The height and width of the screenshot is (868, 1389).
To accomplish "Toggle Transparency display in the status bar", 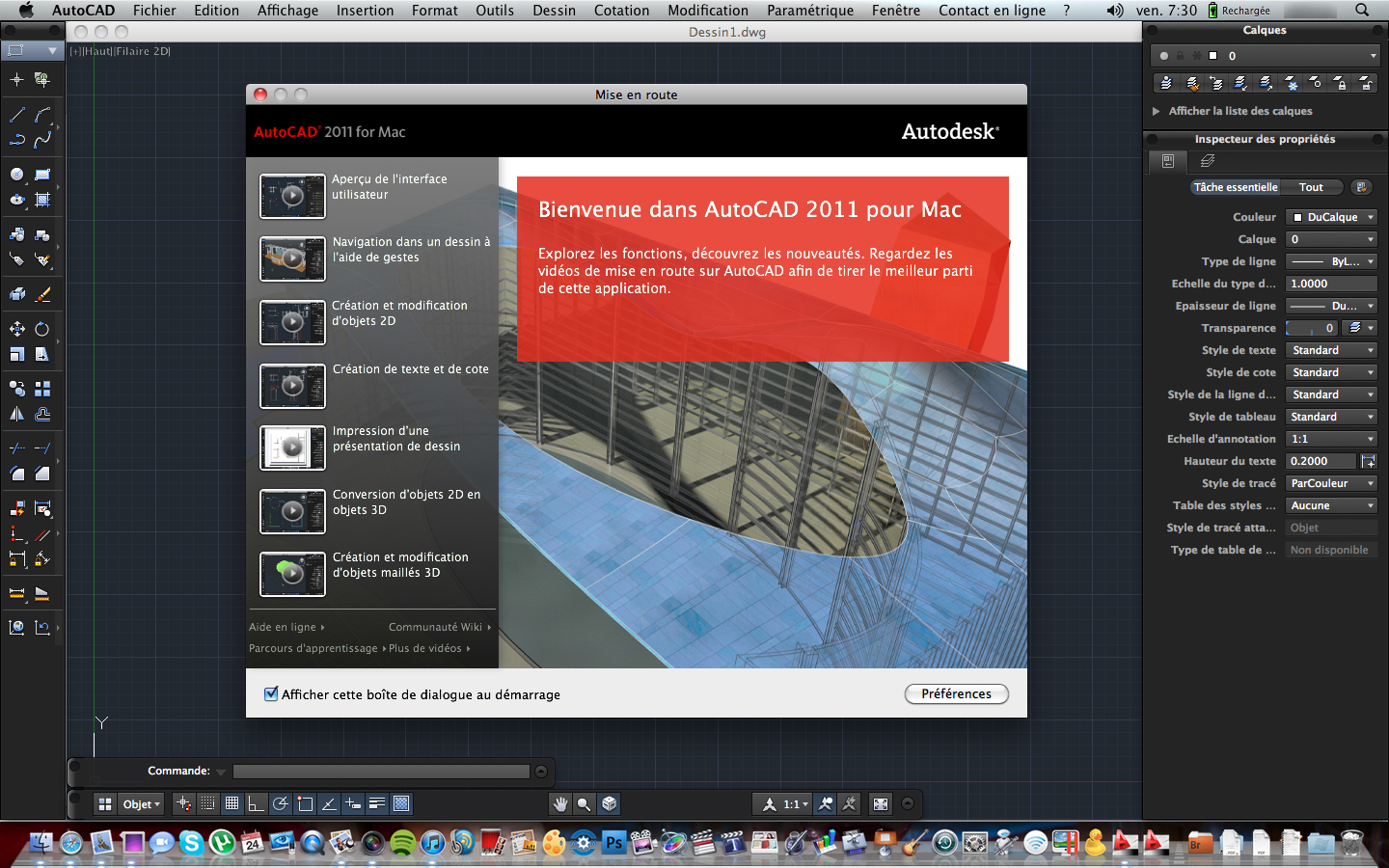I will click(x=401, y=803).
